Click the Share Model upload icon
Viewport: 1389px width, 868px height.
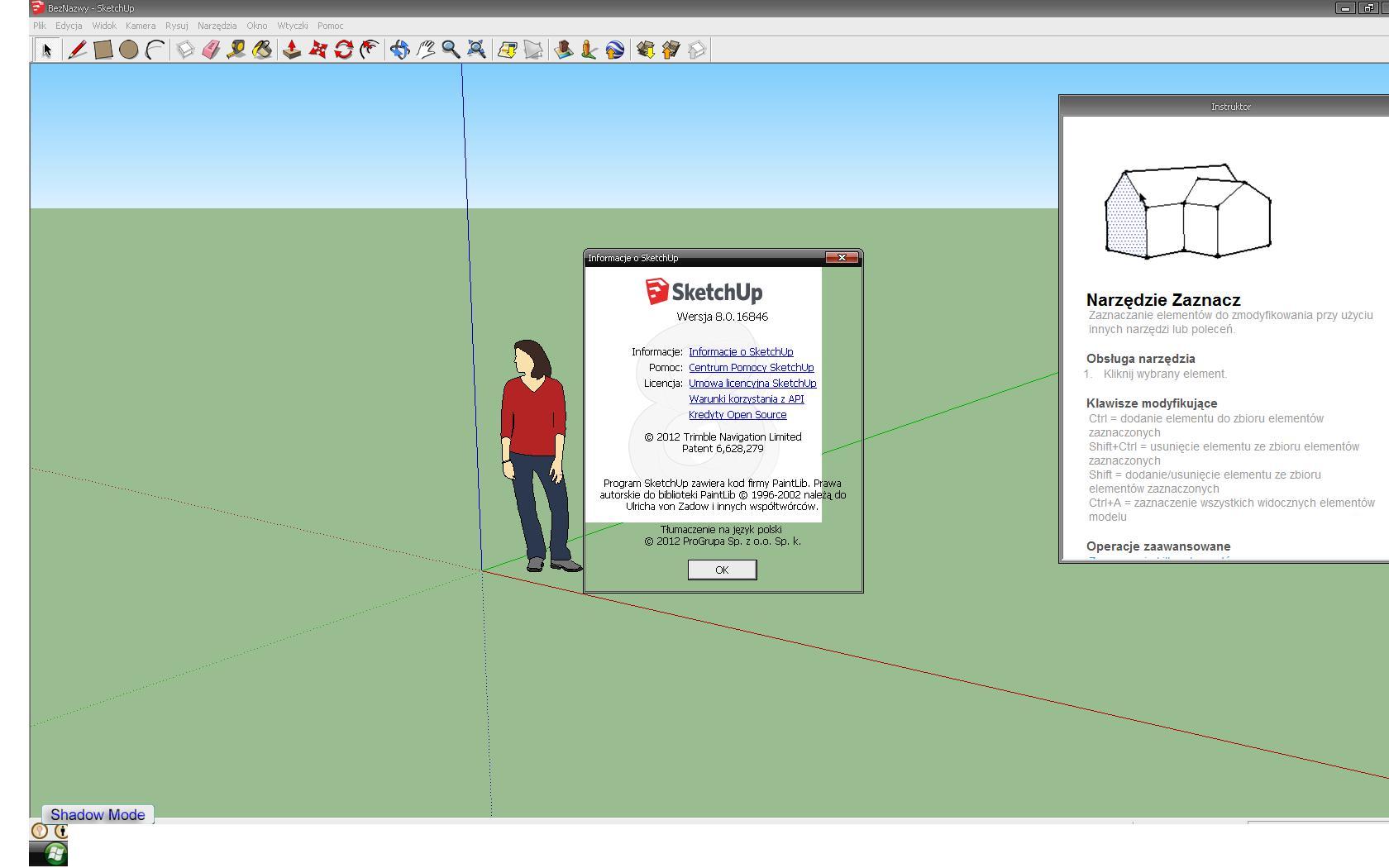(671, 50)
